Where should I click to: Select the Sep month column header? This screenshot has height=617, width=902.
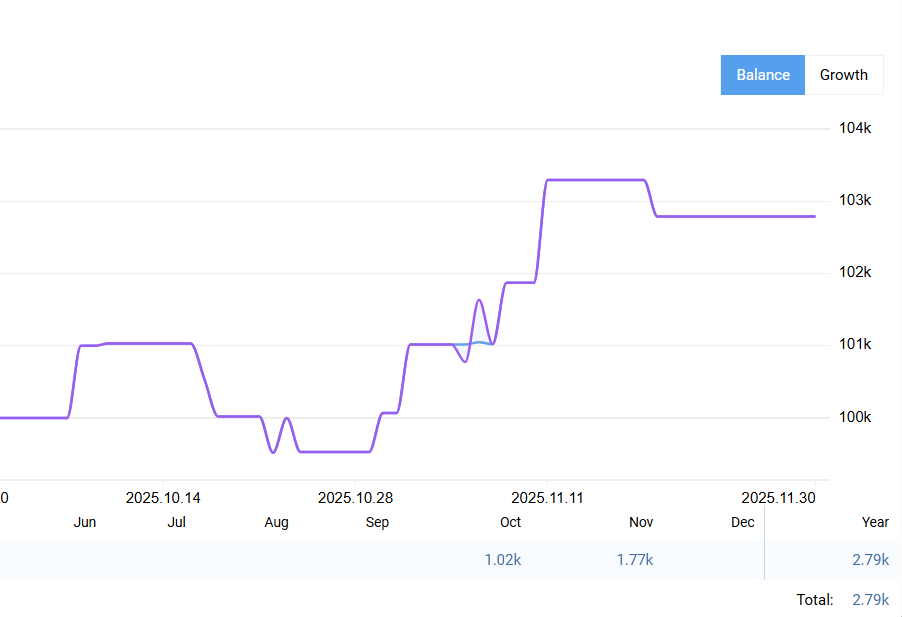377,522
